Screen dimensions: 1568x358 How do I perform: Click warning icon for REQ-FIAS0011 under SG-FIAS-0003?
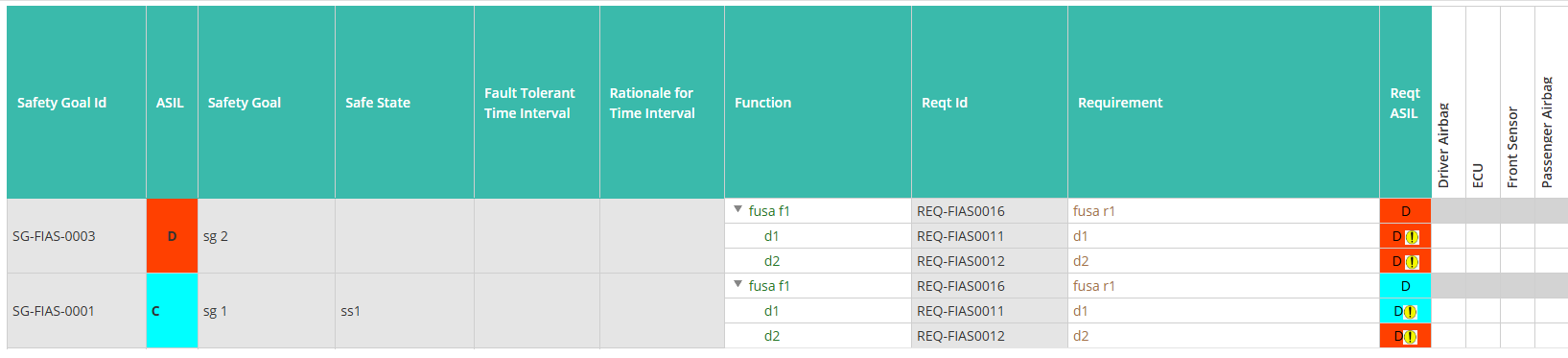pos(1412,236)
